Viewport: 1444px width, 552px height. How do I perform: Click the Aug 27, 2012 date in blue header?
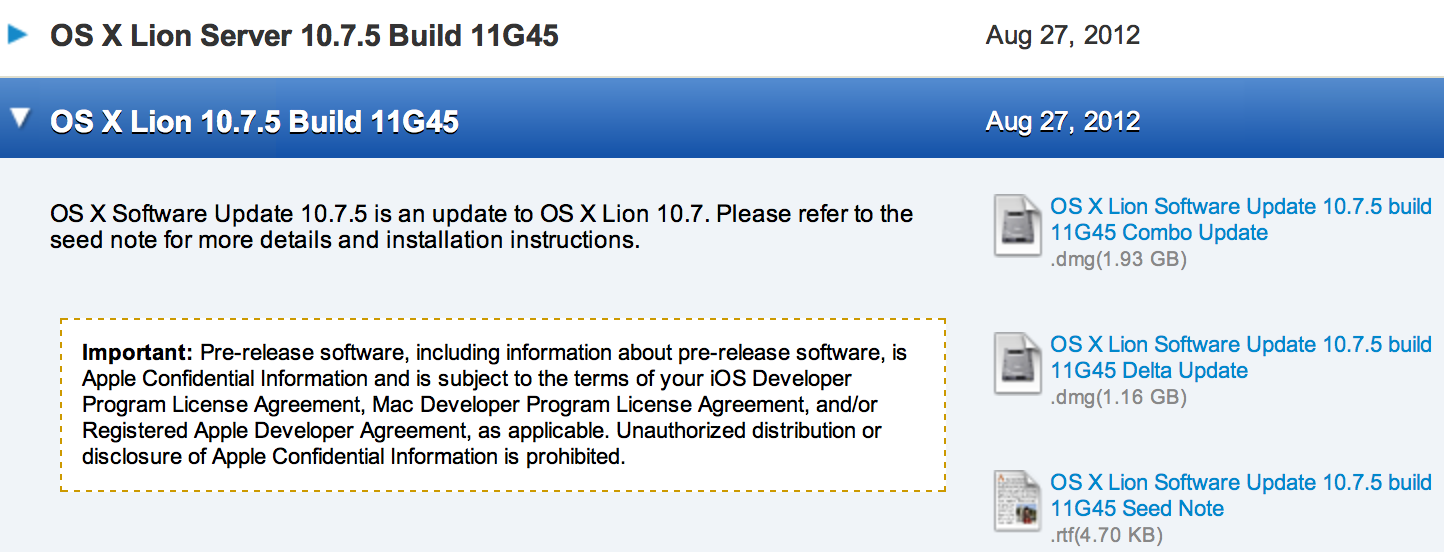pos(1063,121)
